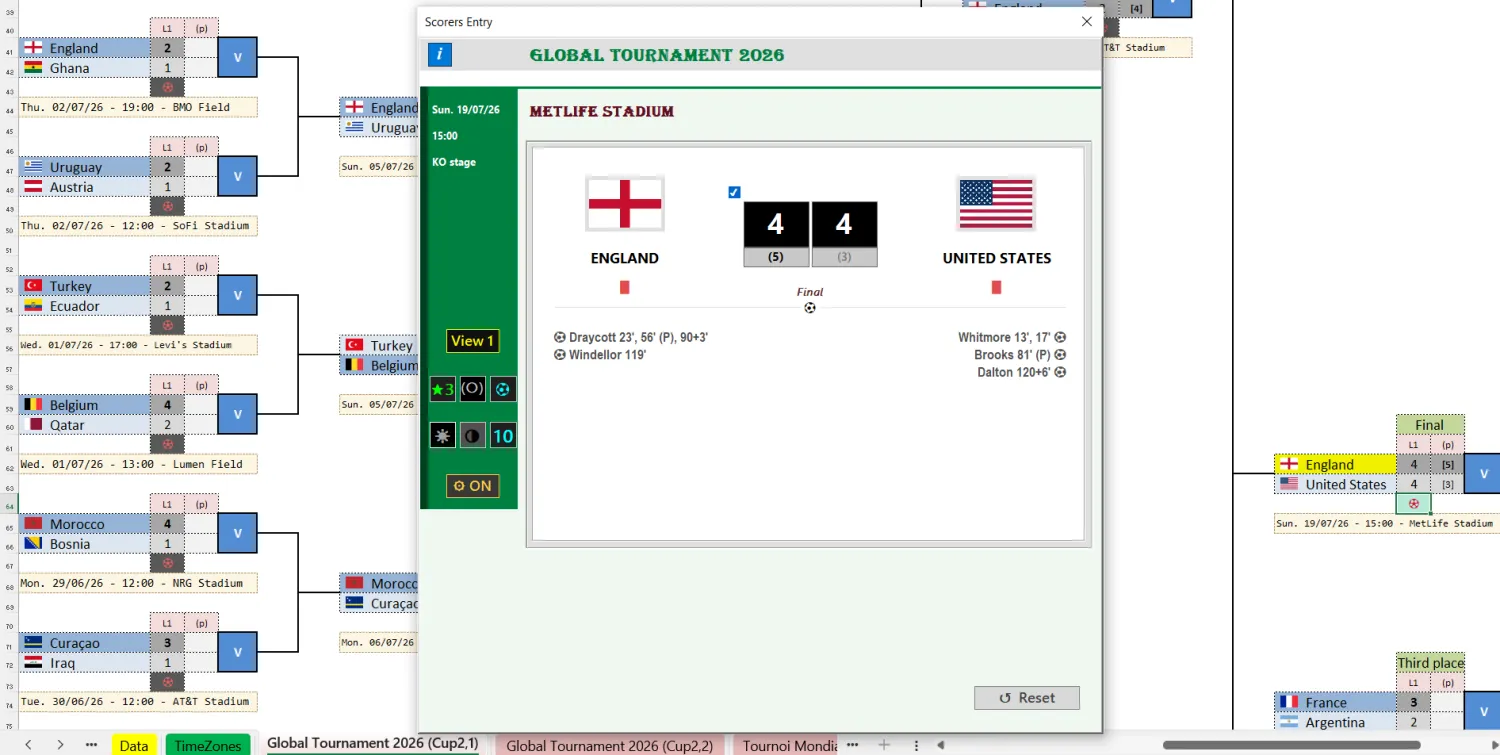Add a new sheet with the plus button
The image size is (1500, 755).
pyautogui.click(x=884, y=745)
